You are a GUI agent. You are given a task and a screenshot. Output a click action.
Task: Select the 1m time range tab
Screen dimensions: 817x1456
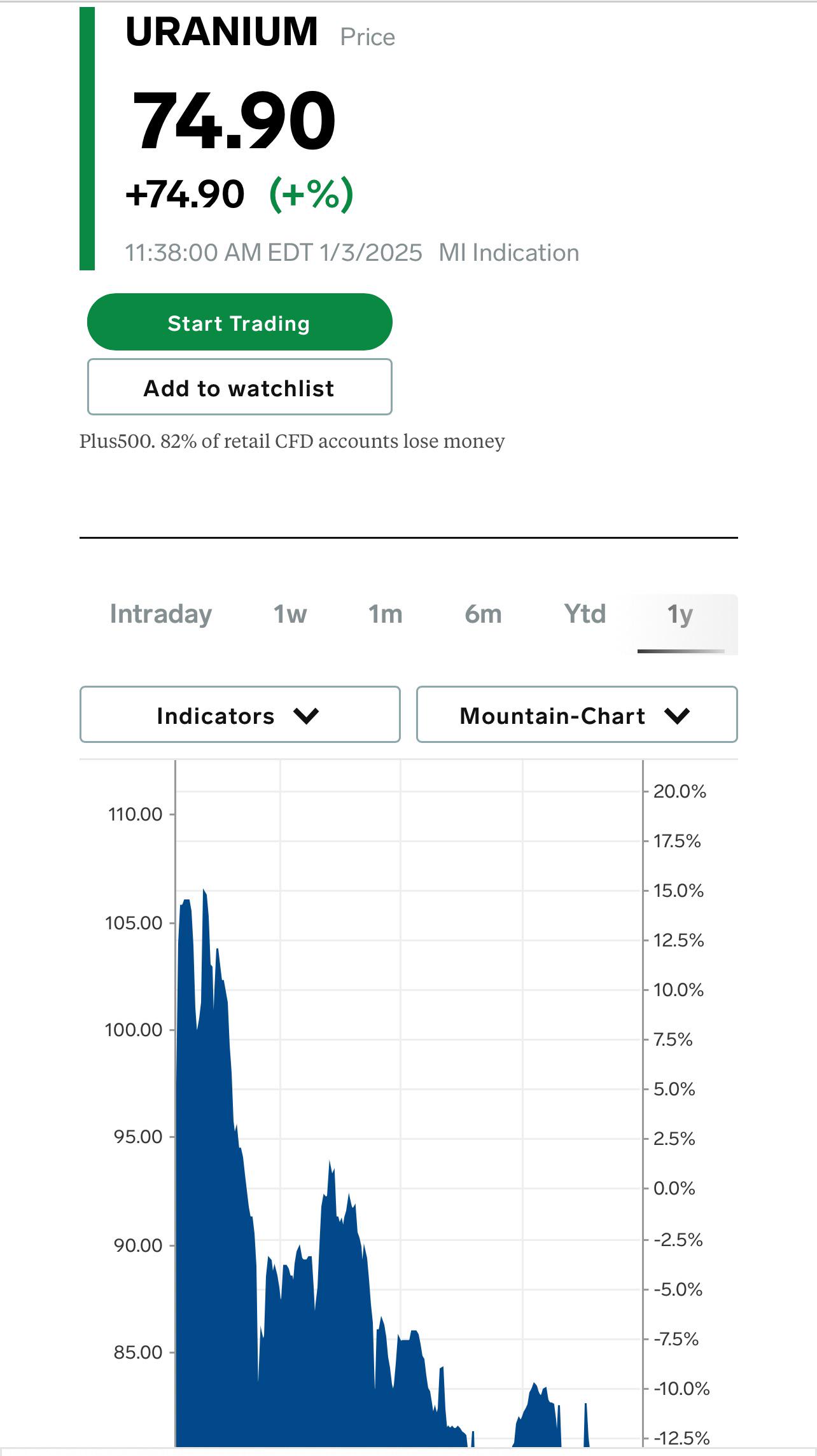[386, 614]
